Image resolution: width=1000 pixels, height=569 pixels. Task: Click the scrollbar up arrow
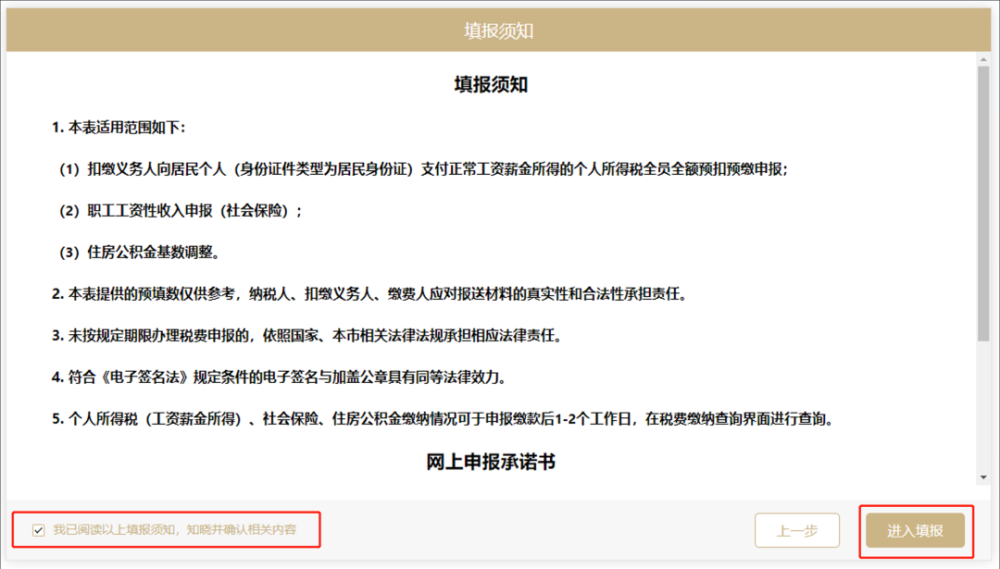(983, 59)
